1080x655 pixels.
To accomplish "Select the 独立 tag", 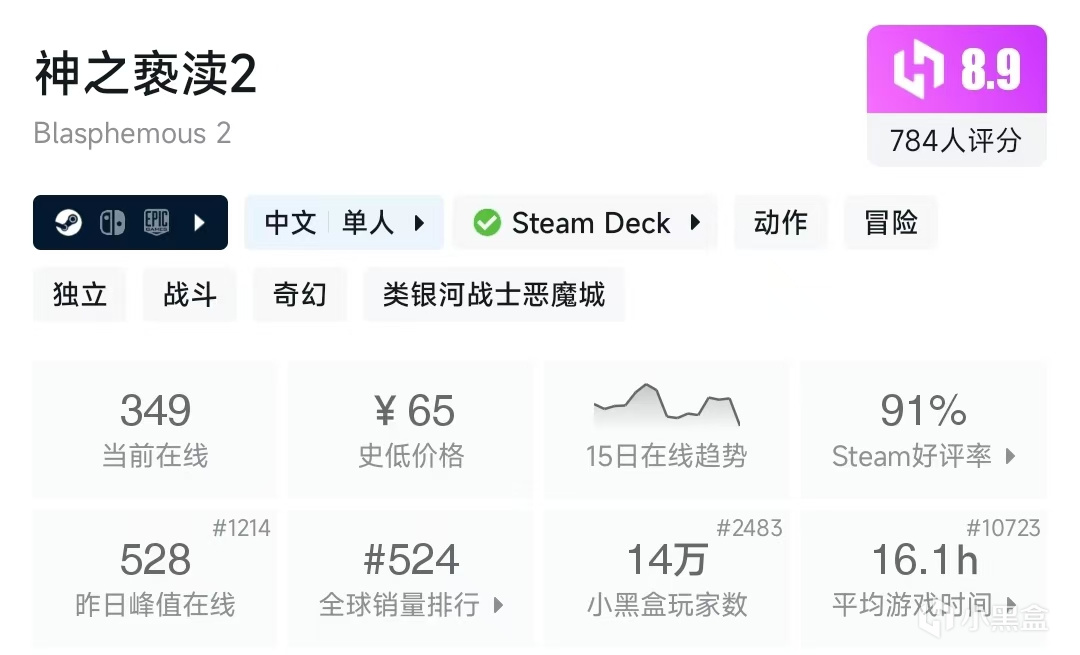I will [80, 294].
